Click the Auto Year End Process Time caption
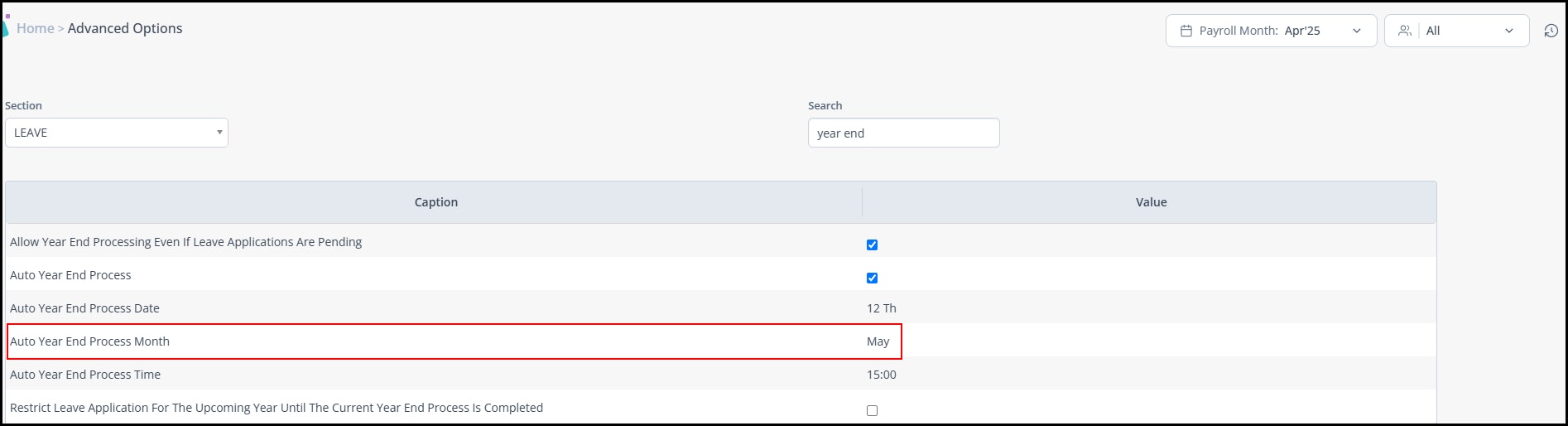 tap(85, 375)
